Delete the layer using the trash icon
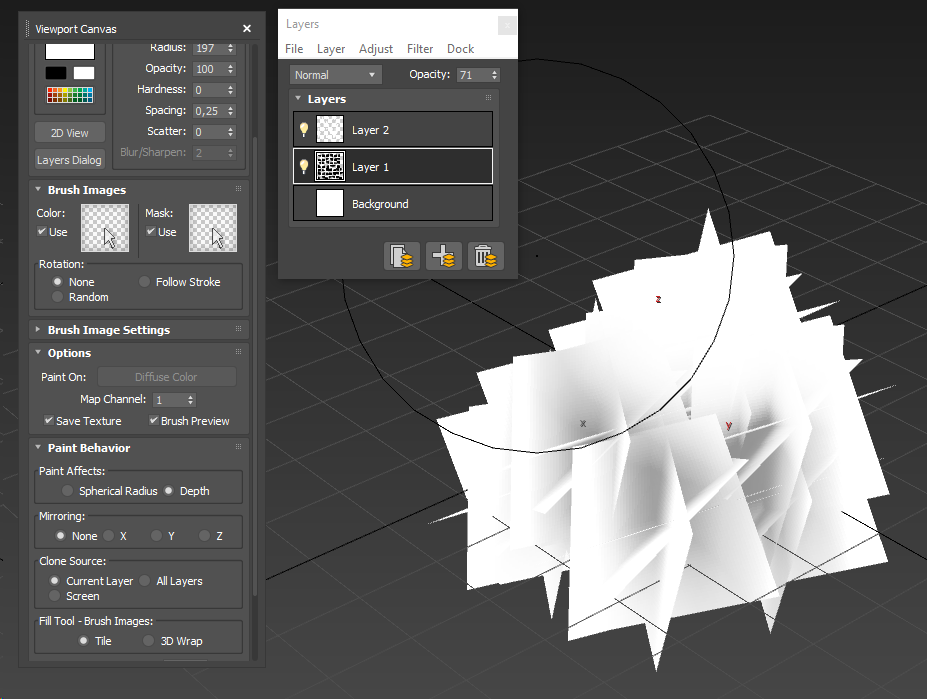This screenshot has height=699, width=927. [x=486, y=257]
